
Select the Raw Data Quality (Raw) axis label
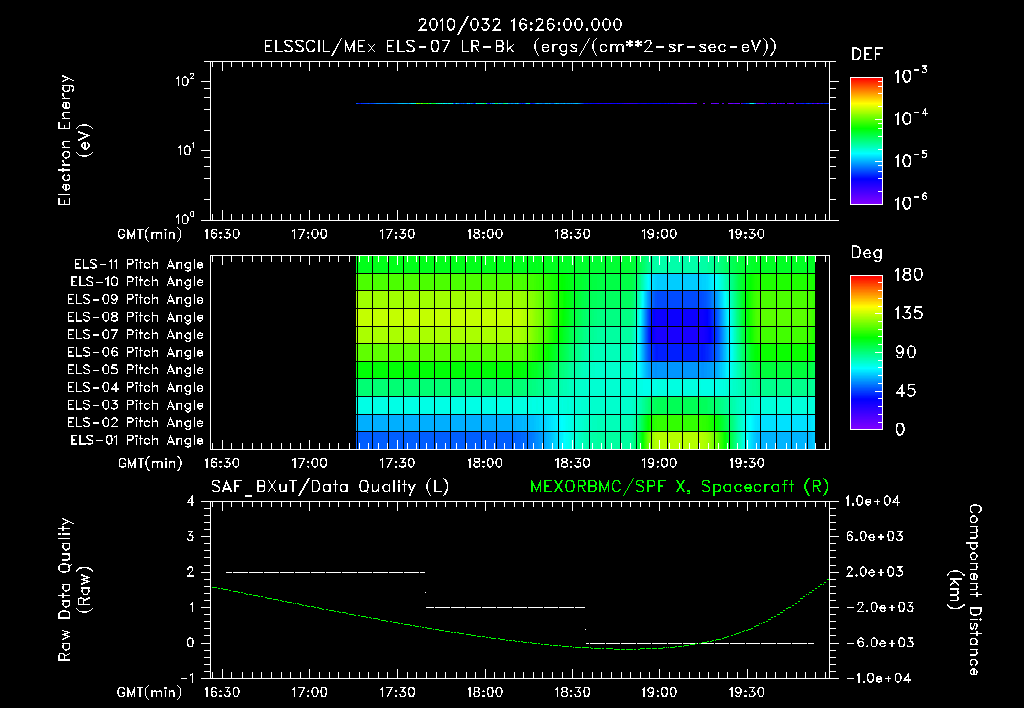point(74,590)
